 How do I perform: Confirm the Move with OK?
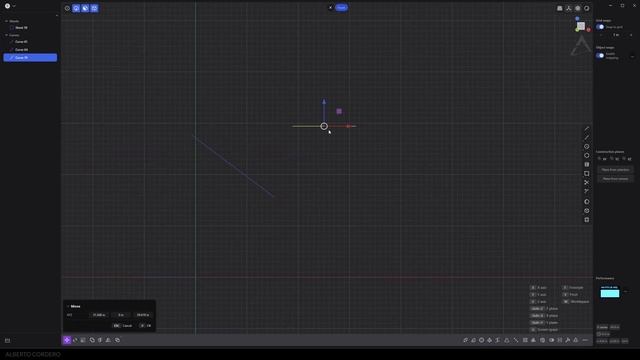[145, 326]
